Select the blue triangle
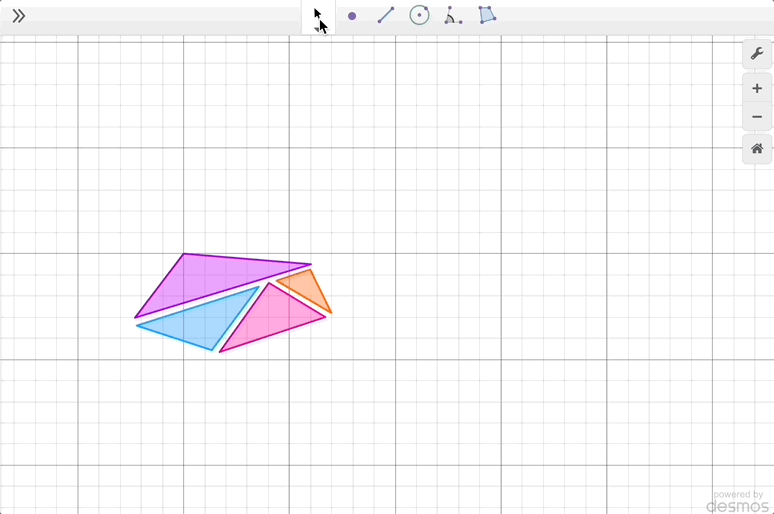 (200, 324)
